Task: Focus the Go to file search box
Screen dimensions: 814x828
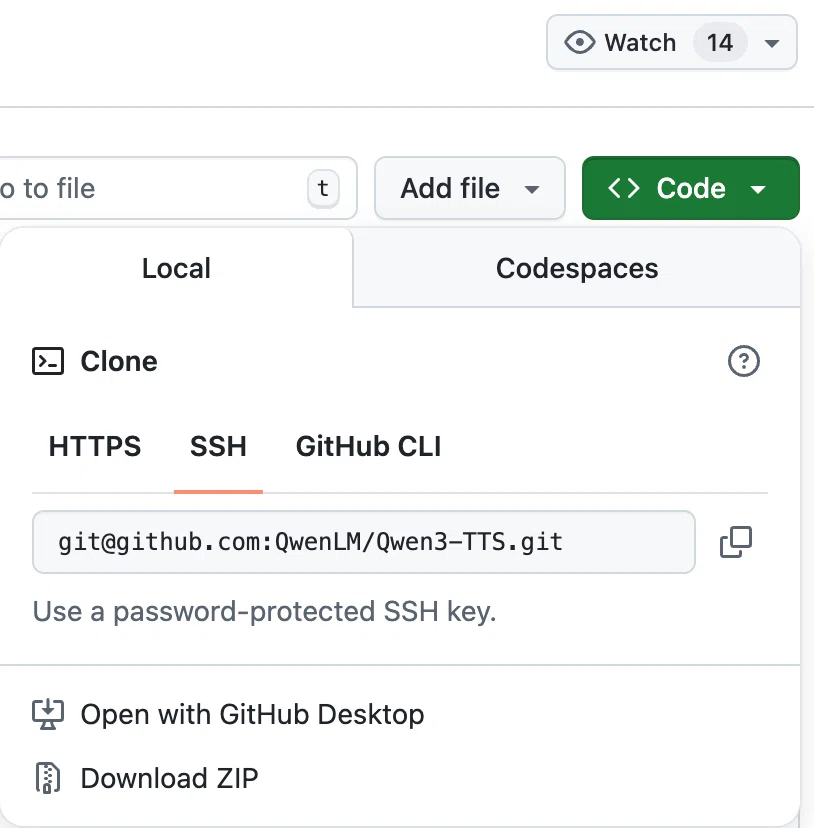Action: coord(179,188)
